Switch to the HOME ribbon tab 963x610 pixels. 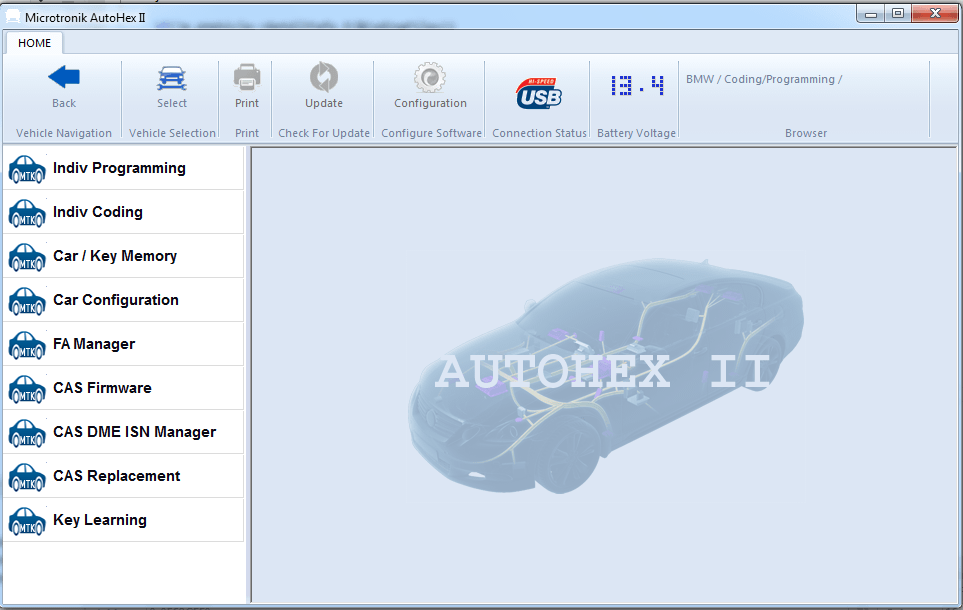coord(34,43)
